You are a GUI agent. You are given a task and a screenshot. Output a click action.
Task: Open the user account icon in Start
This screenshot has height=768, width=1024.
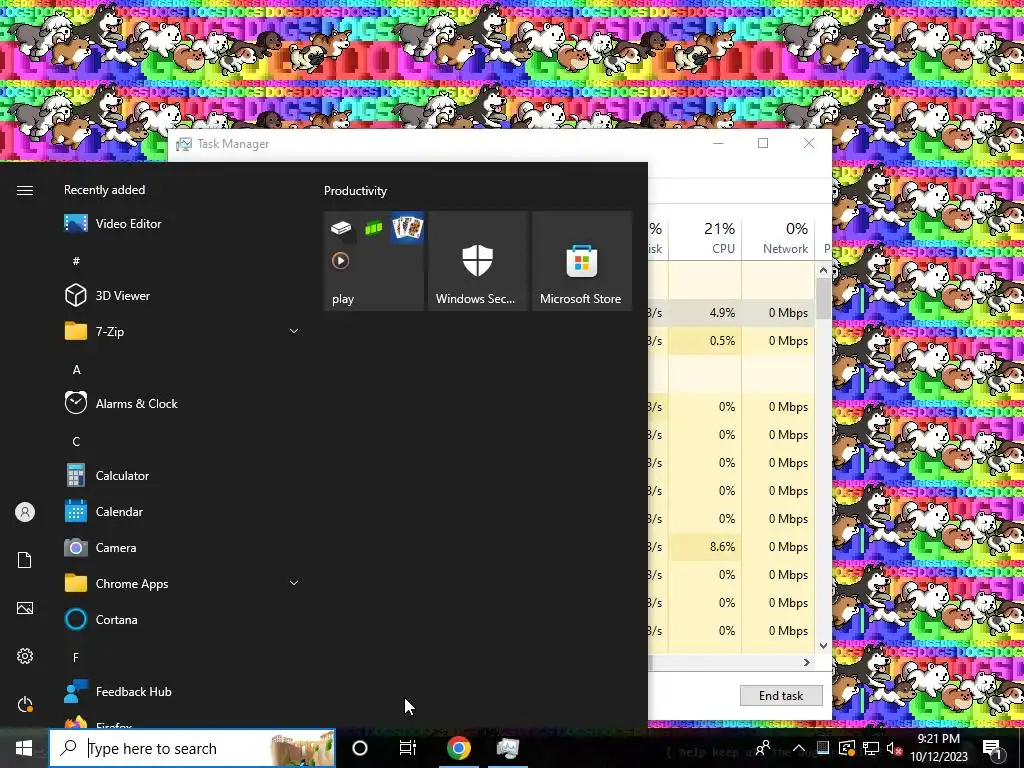pyautogui.click(x=25, y=512)
